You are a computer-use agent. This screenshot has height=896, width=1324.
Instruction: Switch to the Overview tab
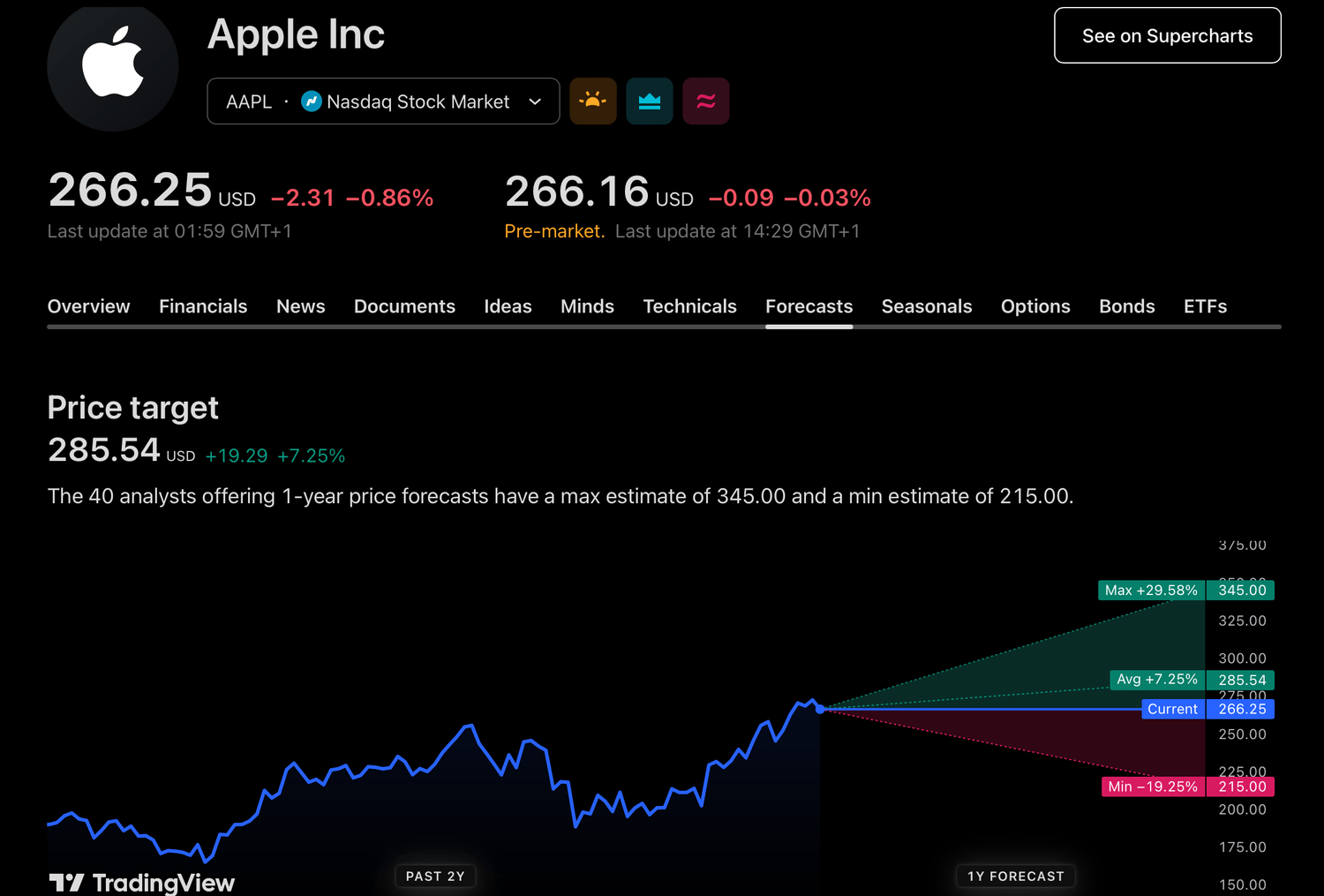(88, 306)
